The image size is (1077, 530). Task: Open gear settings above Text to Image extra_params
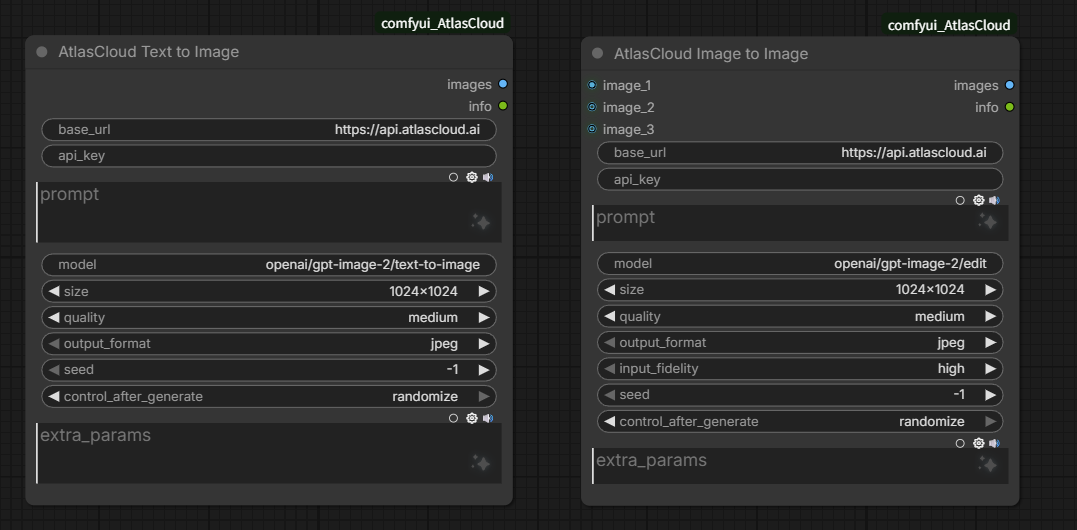coord(471,418)
